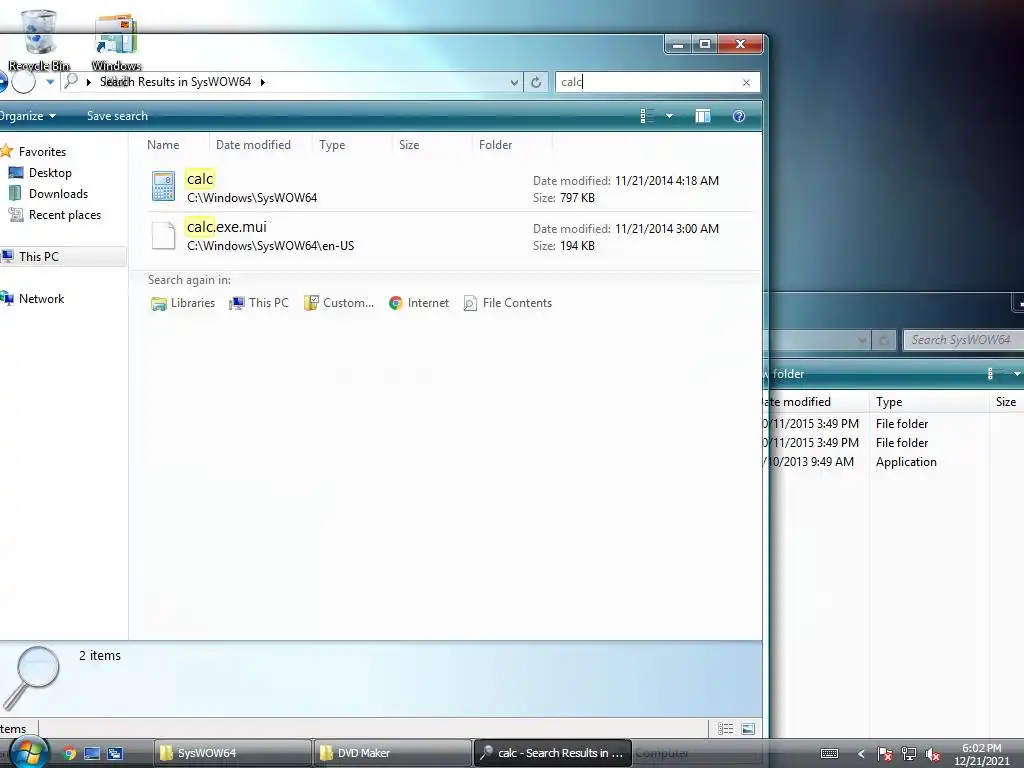Select Network in the navigation pane
The image size is (1024, 768).
pos(40,299)
